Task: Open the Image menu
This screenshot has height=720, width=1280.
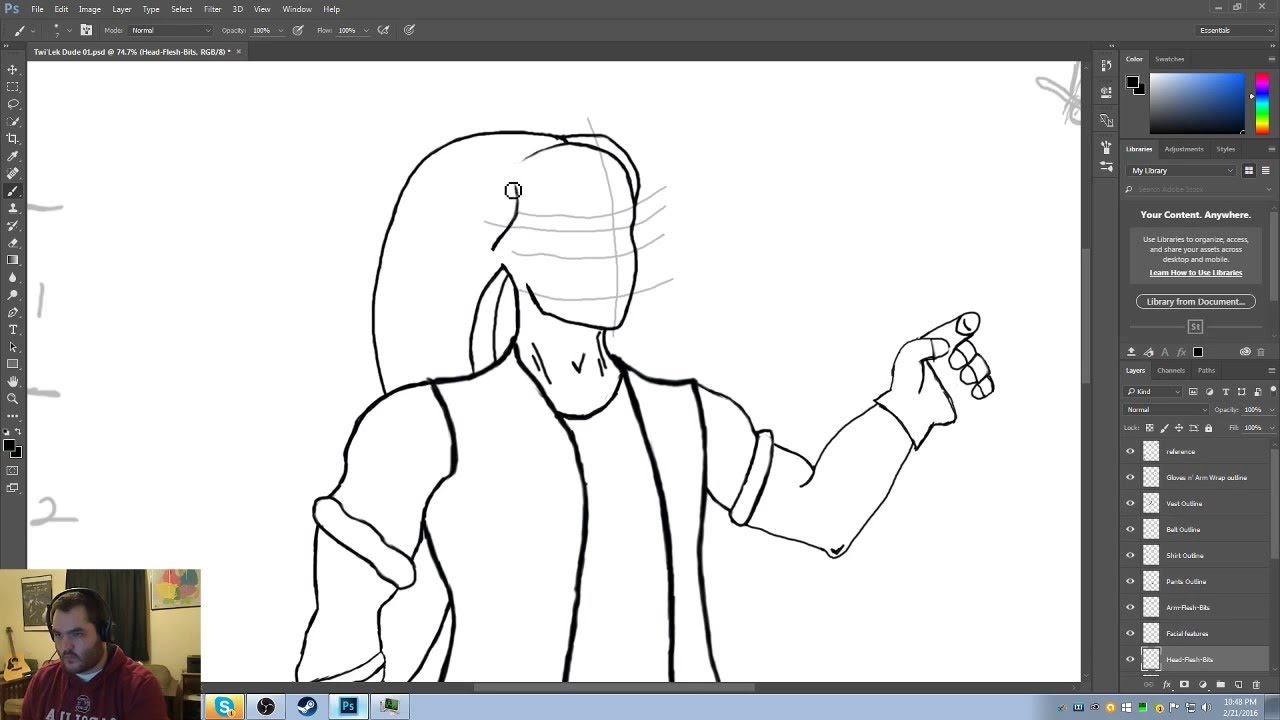Action: pyautogui.click(x=90, y=9)
